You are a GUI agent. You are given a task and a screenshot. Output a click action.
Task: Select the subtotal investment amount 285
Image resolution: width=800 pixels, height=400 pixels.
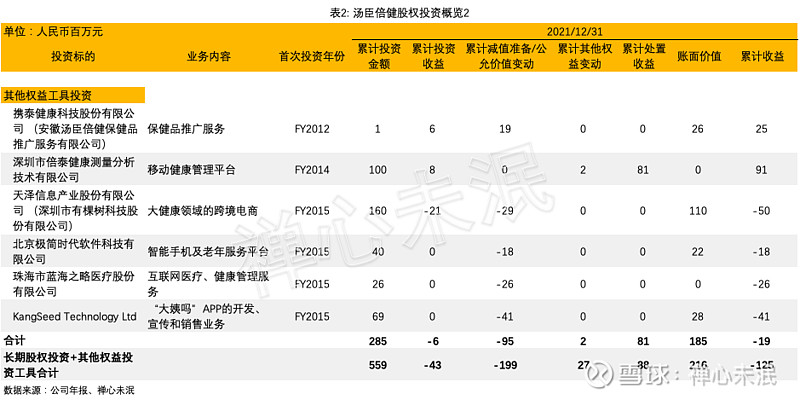(378, 340)
